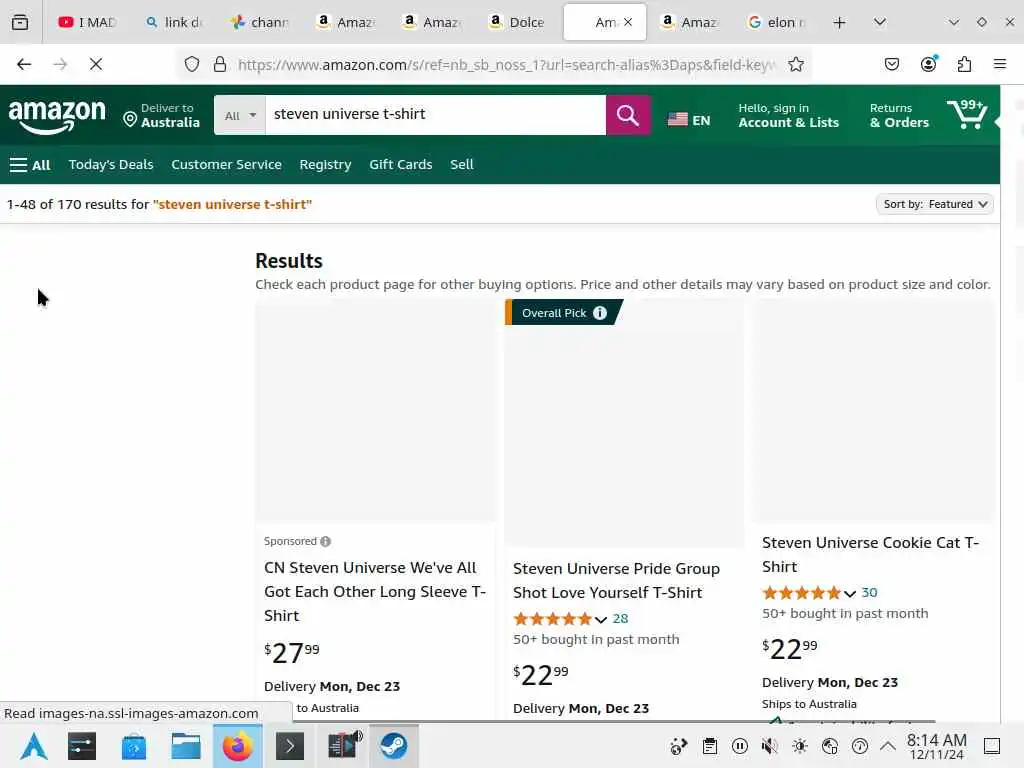Open the hamburger All menu
The height and width of the screenshot is (768, 1024).
30,165
